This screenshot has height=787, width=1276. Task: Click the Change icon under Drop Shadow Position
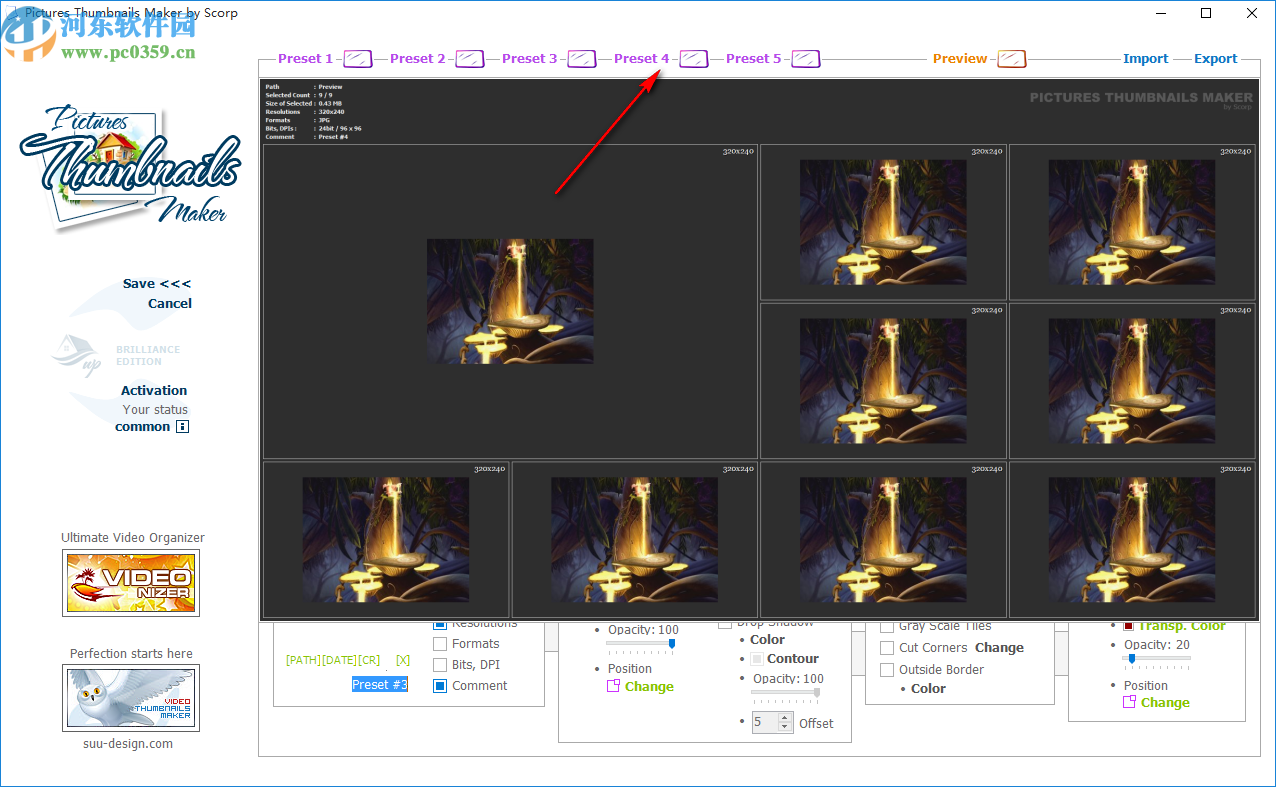click(612, 687)
